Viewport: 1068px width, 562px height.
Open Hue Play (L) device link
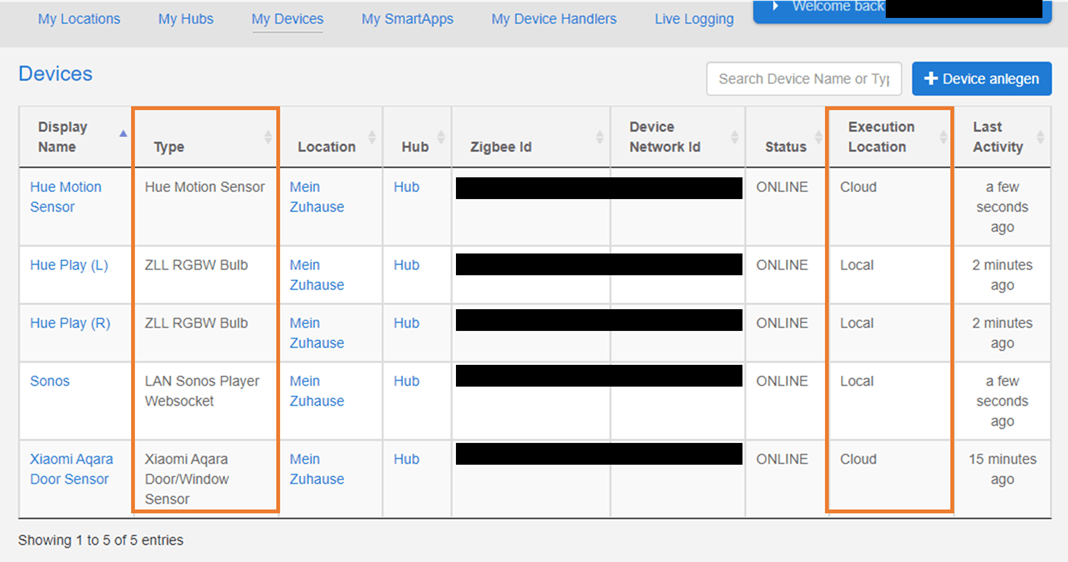(69, 265)
